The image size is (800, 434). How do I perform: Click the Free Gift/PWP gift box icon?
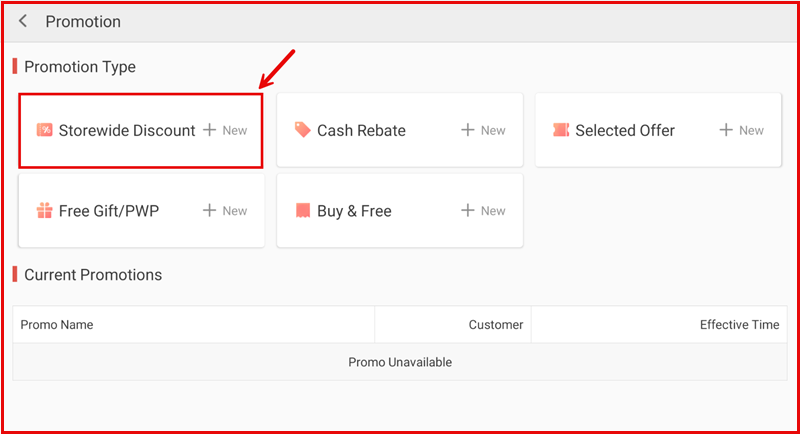[44, 210]
